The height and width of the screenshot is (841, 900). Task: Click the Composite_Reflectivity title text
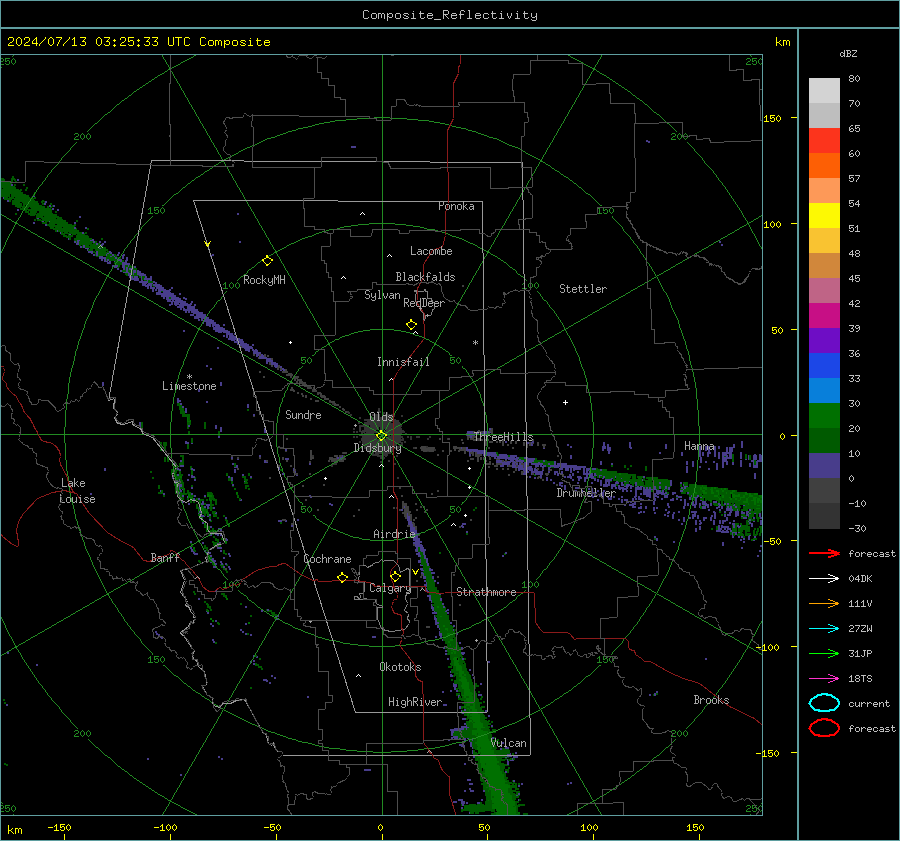pos(450,15)
